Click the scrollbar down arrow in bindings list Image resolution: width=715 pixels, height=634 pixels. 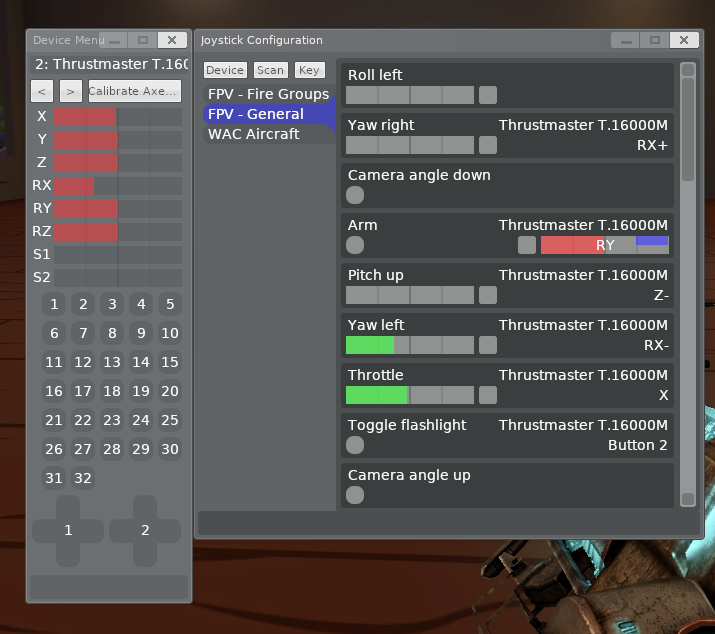(688, 499)
